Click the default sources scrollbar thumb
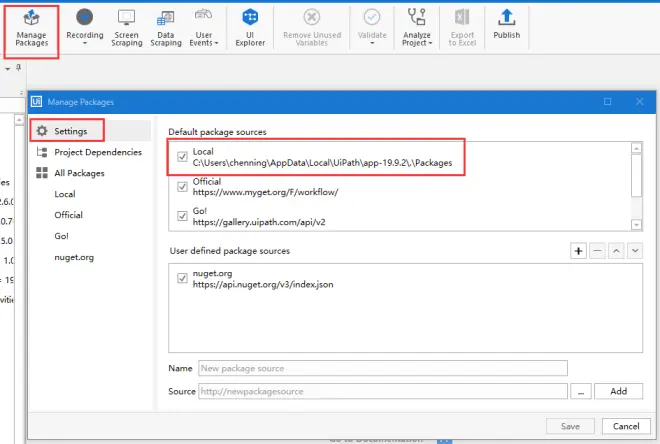Screen dimensions: 660x444 pos(636,175)
